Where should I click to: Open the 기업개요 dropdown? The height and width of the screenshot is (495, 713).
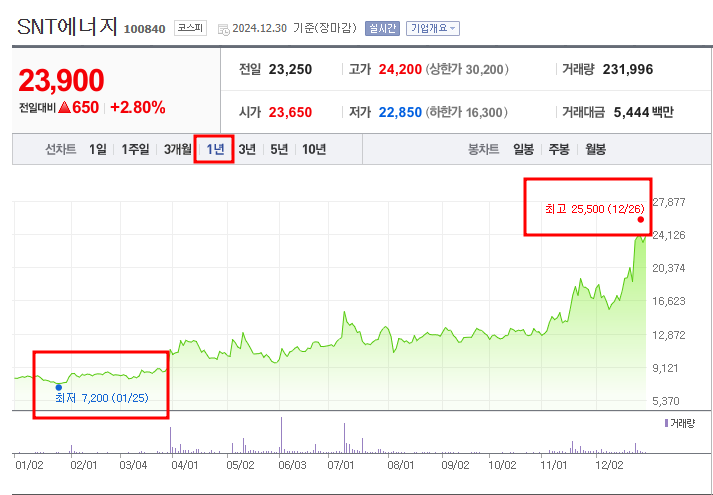(x=432, y=28)
